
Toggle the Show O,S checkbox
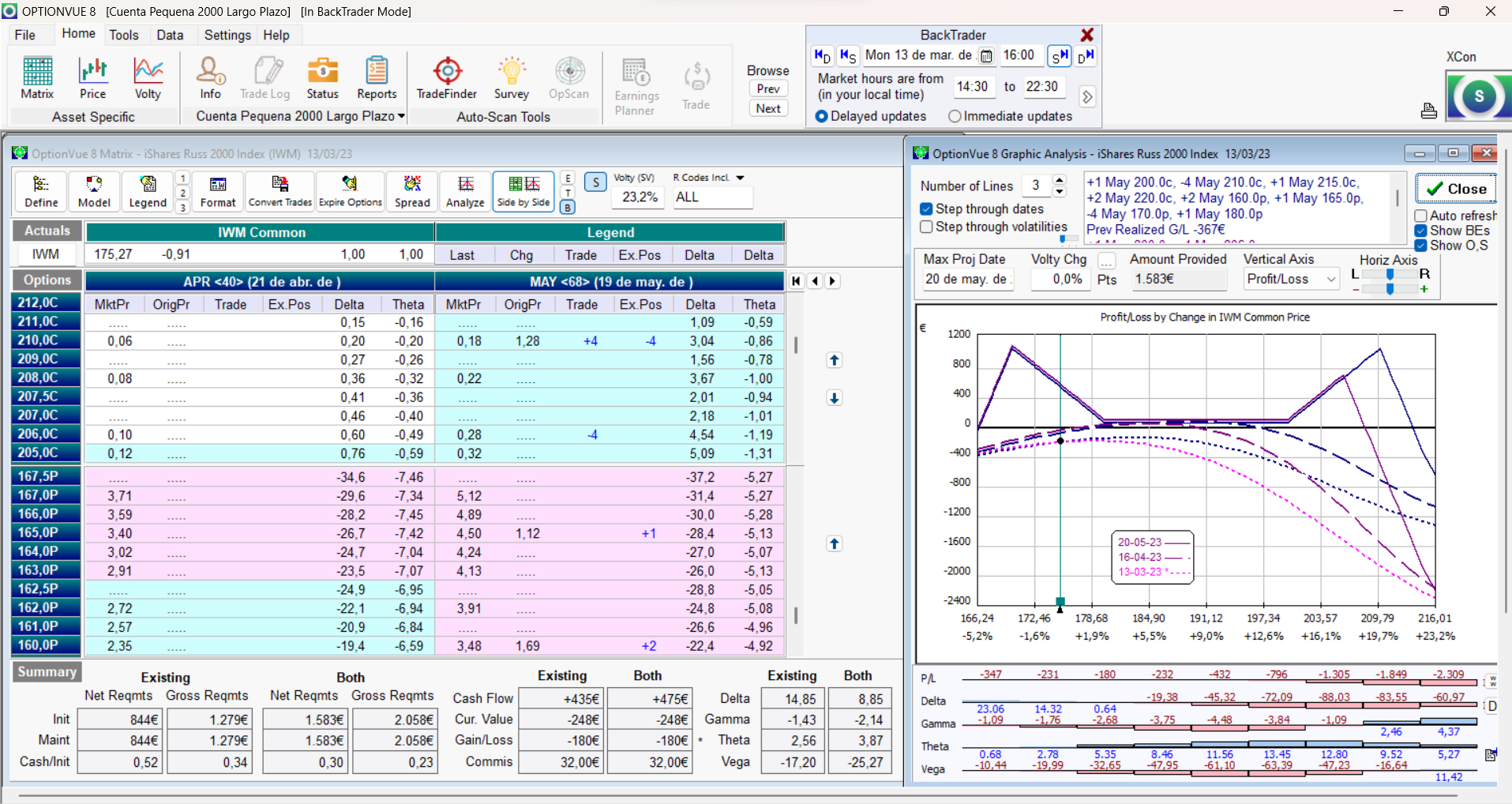(x=1421, y=246)
